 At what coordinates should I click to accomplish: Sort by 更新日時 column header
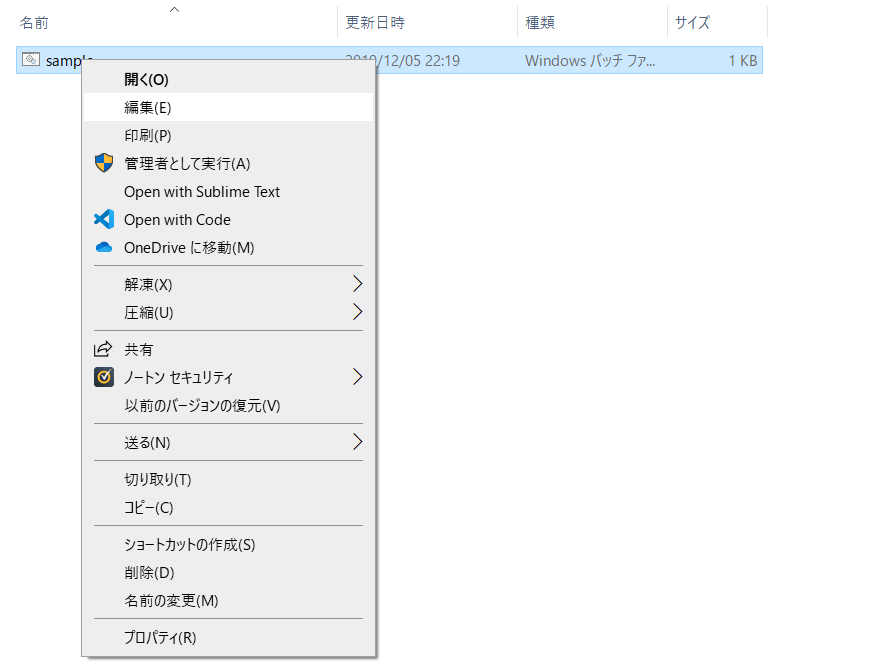[x=375, y=22]
